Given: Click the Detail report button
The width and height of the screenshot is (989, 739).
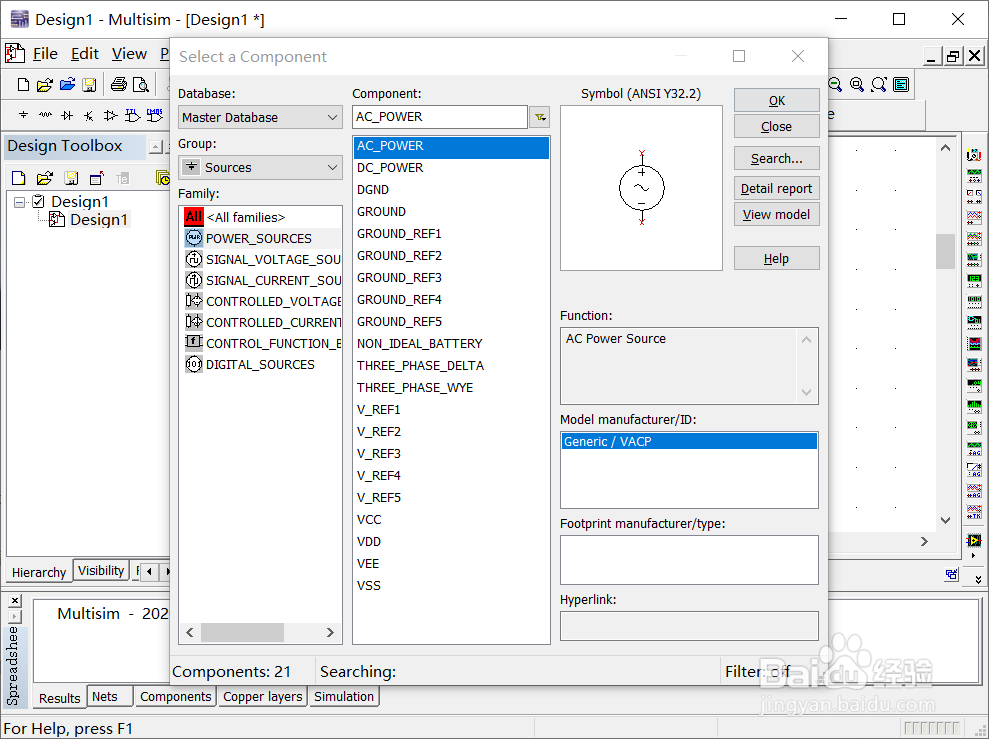Looking at the screenshot, I should click(776, 189).
